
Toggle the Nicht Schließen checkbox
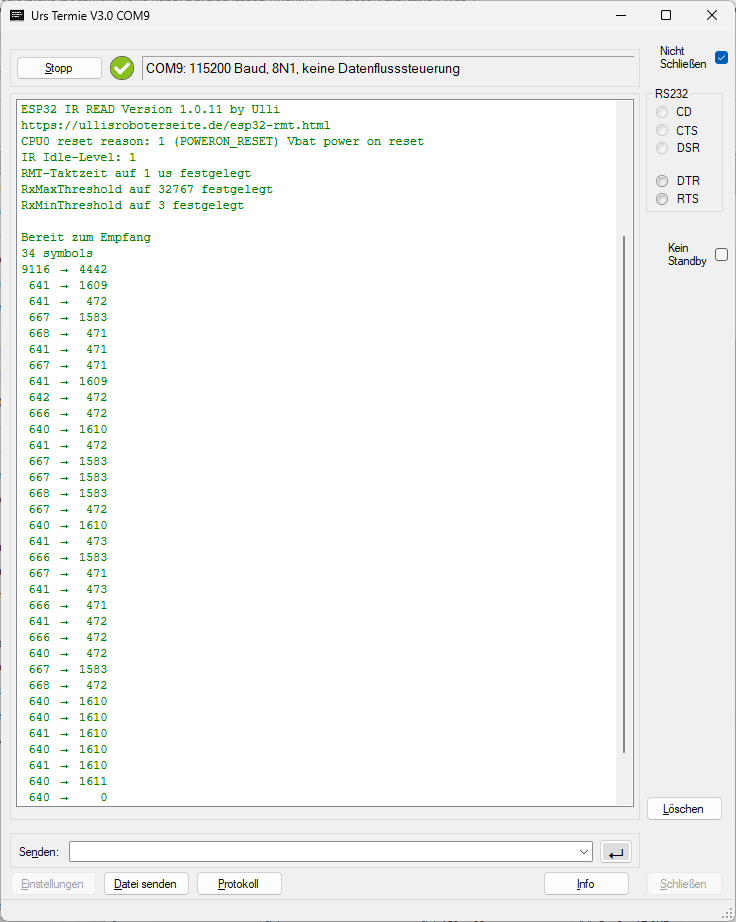(721, 57)
